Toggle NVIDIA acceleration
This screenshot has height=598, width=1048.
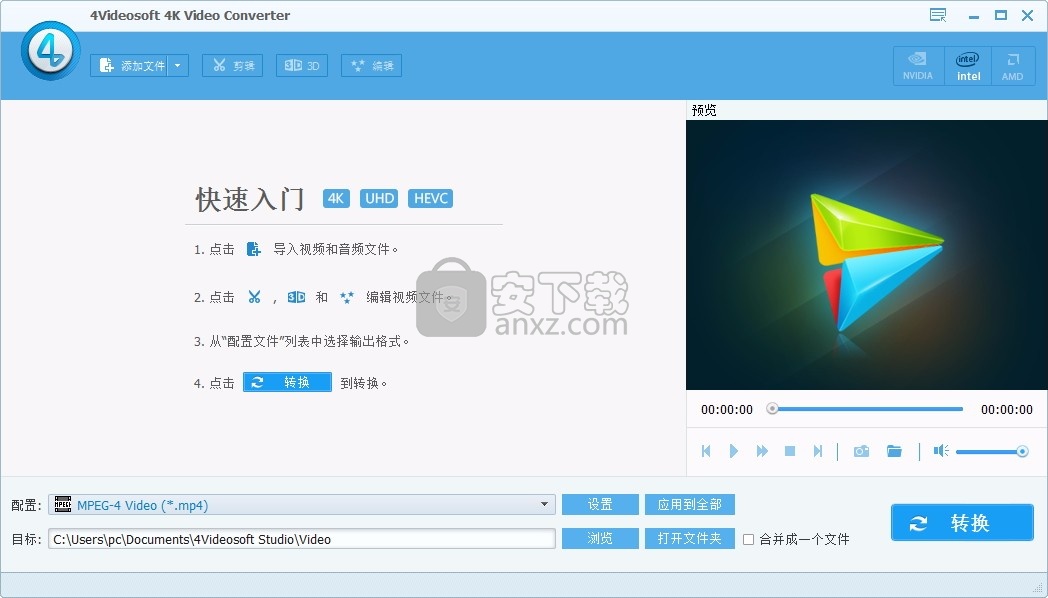coord(918,66)
